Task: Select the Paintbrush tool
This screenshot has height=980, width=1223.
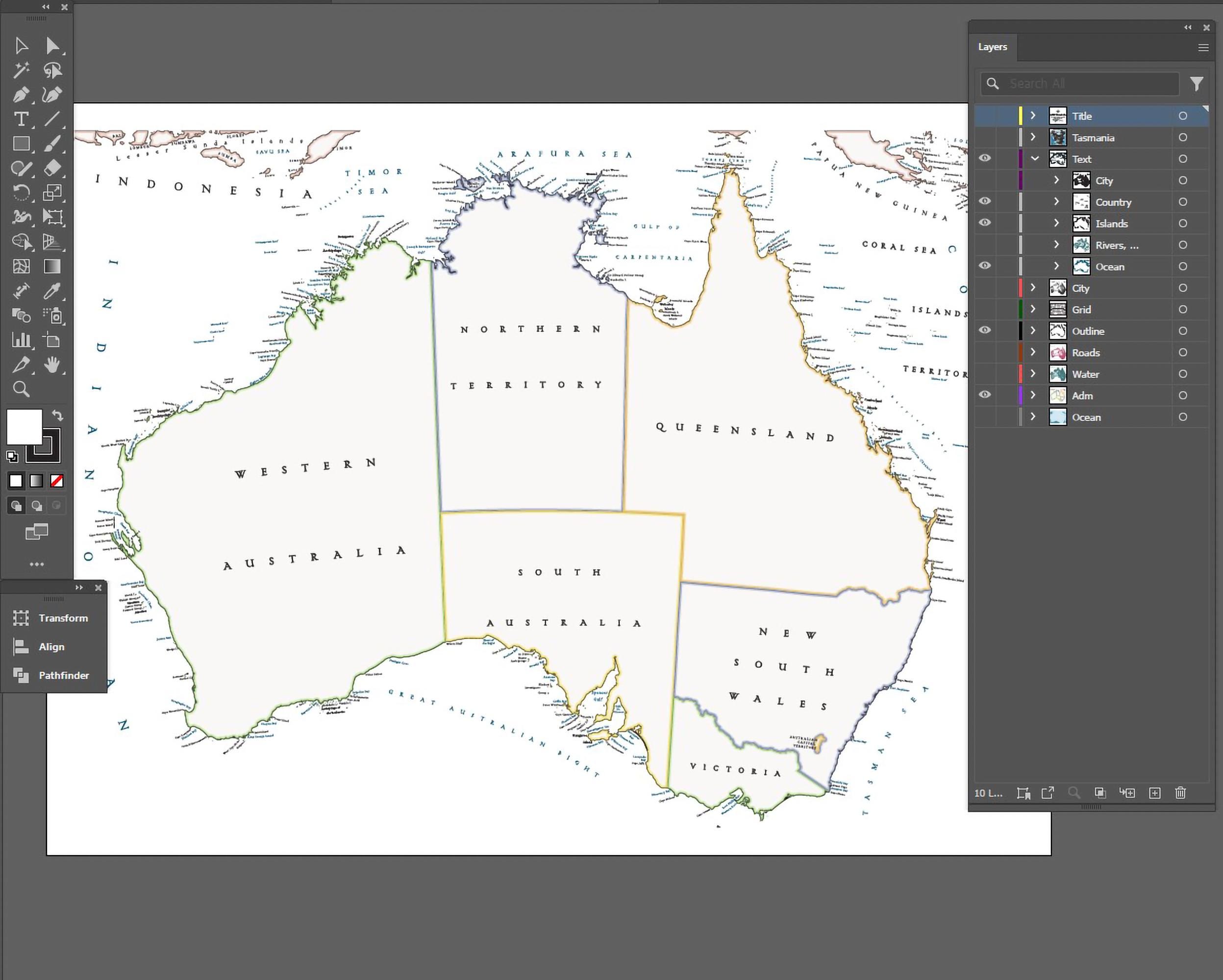Action: click(54, 144)
